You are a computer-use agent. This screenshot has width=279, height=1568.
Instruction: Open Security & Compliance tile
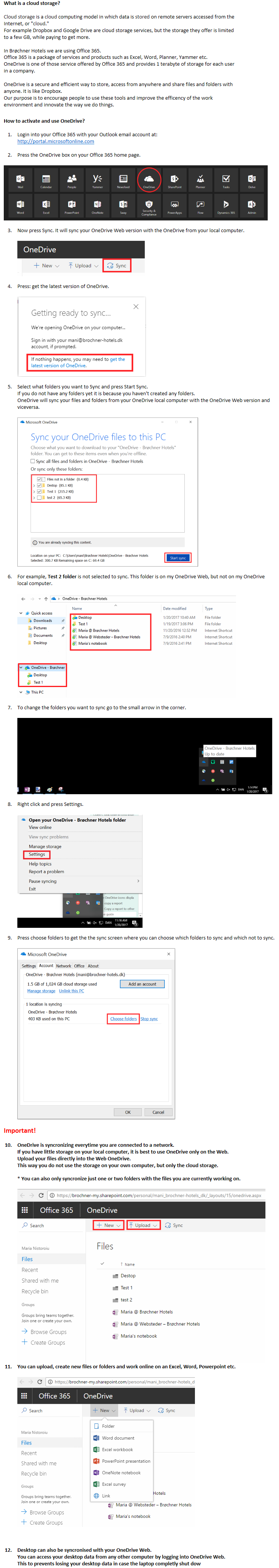(149, 206)
